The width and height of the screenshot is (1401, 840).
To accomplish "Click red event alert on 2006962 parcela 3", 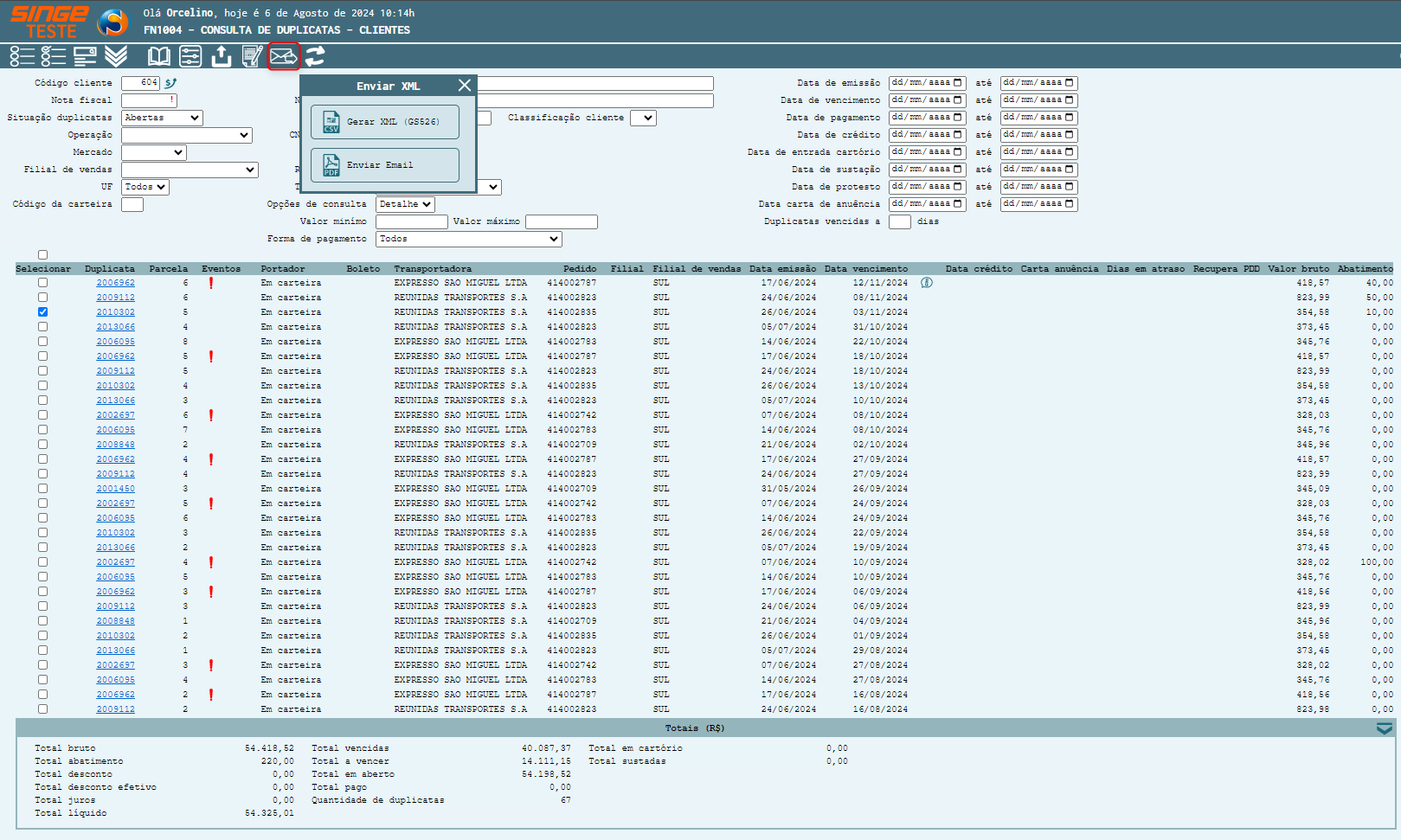I will [x=211, y=592].
